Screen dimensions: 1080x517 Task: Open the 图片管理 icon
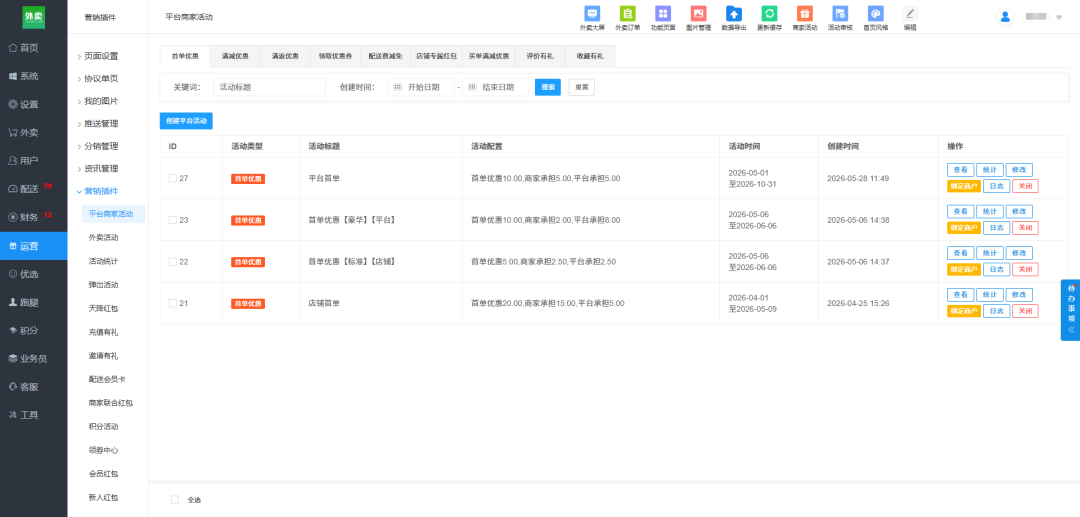click(x=698, y=13)
